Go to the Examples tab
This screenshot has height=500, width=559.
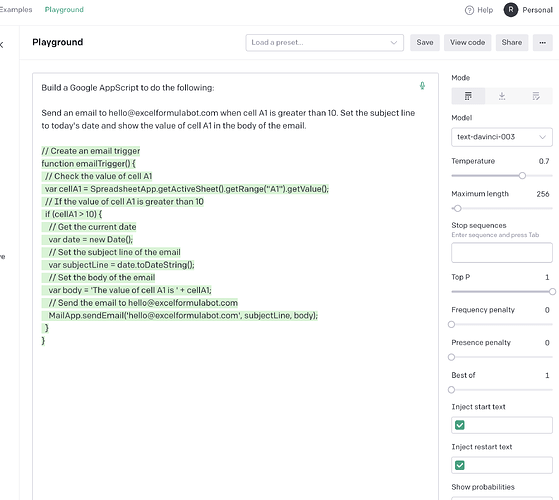tap(16, 10)
